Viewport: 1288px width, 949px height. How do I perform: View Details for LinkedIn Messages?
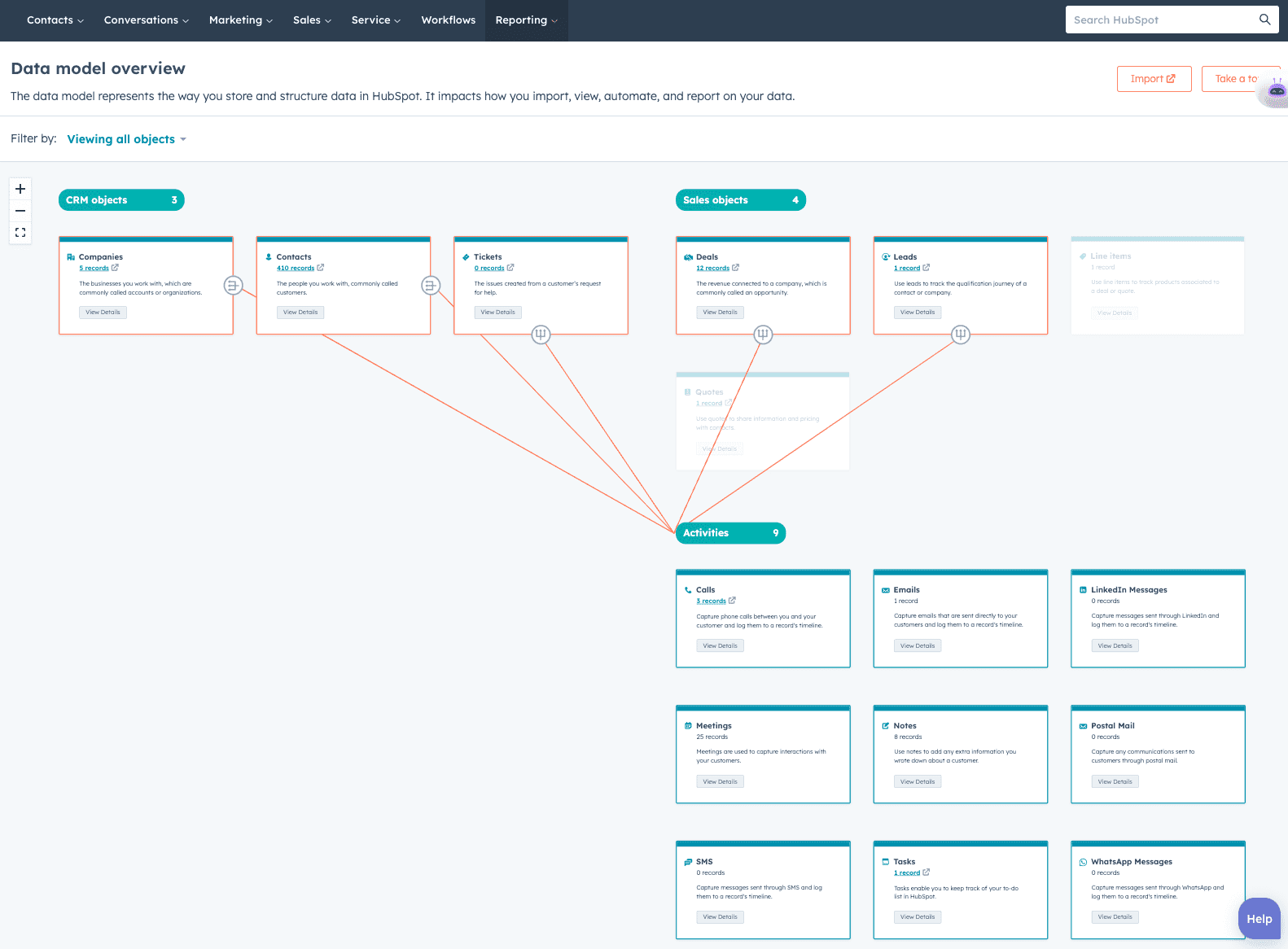pyautogui.click(x=1115, y=646)
